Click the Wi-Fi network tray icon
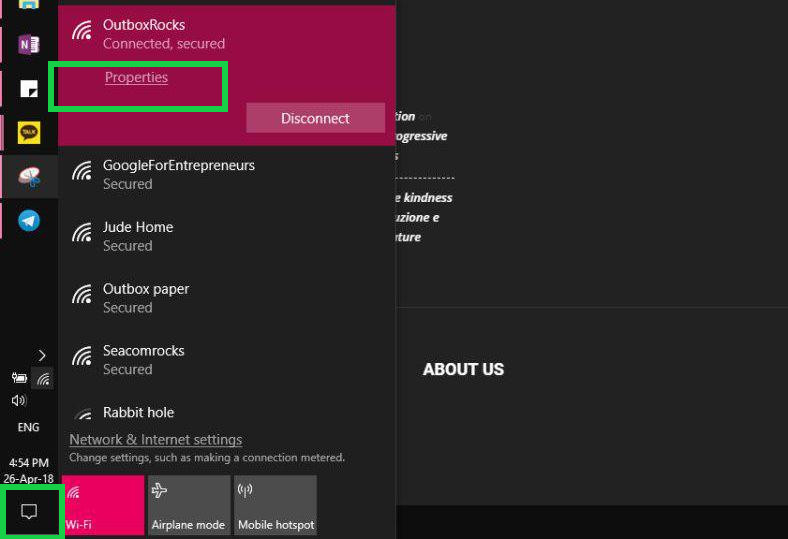Image resolution: width=788 pixels, height=539 pixels. pyautogui.click(x=43, y=378)
